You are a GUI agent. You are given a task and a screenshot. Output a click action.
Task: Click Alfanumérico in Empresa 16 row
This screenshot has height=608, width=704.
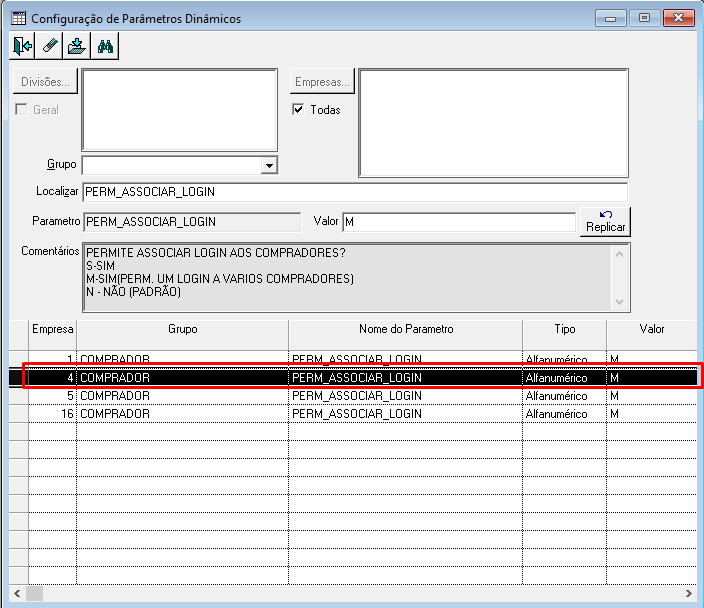[x=556, y=414]
